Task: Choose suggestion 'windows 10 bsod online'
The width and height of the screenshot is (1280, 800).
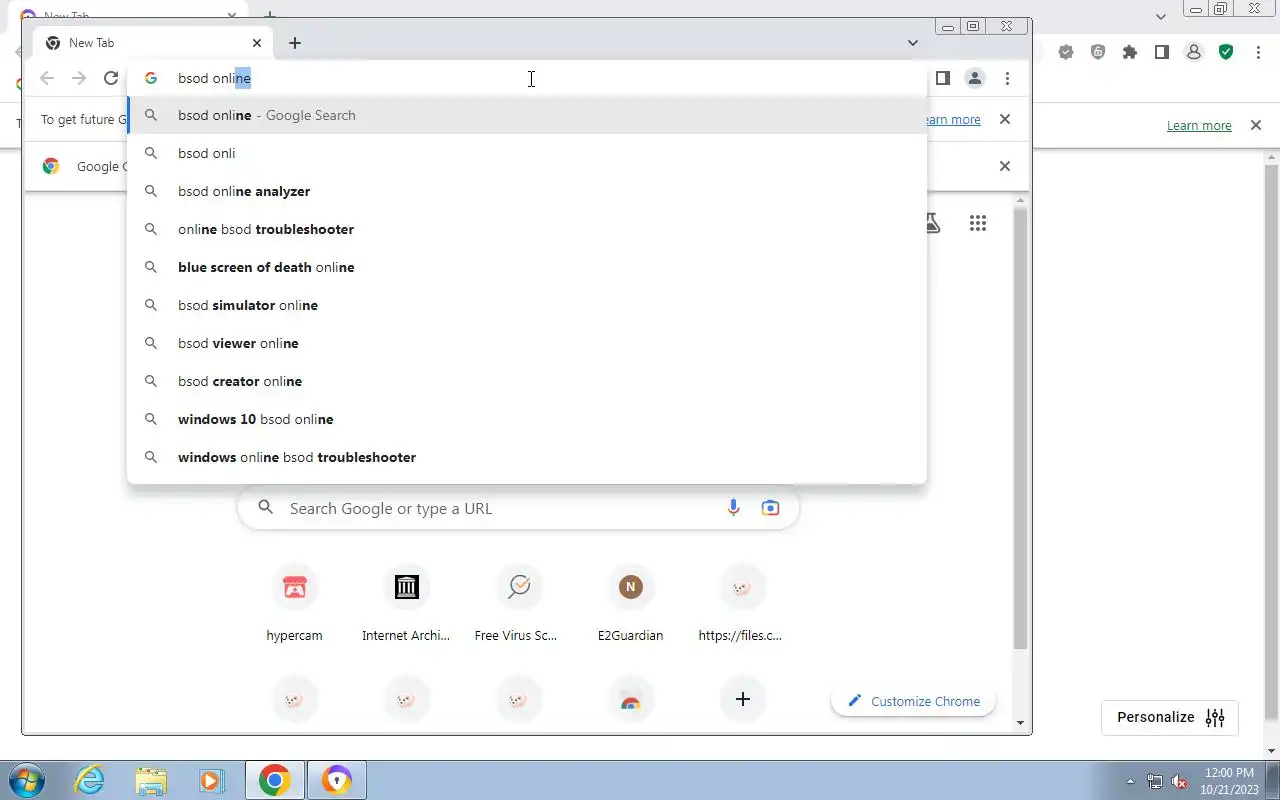Action: click(527, 419)
